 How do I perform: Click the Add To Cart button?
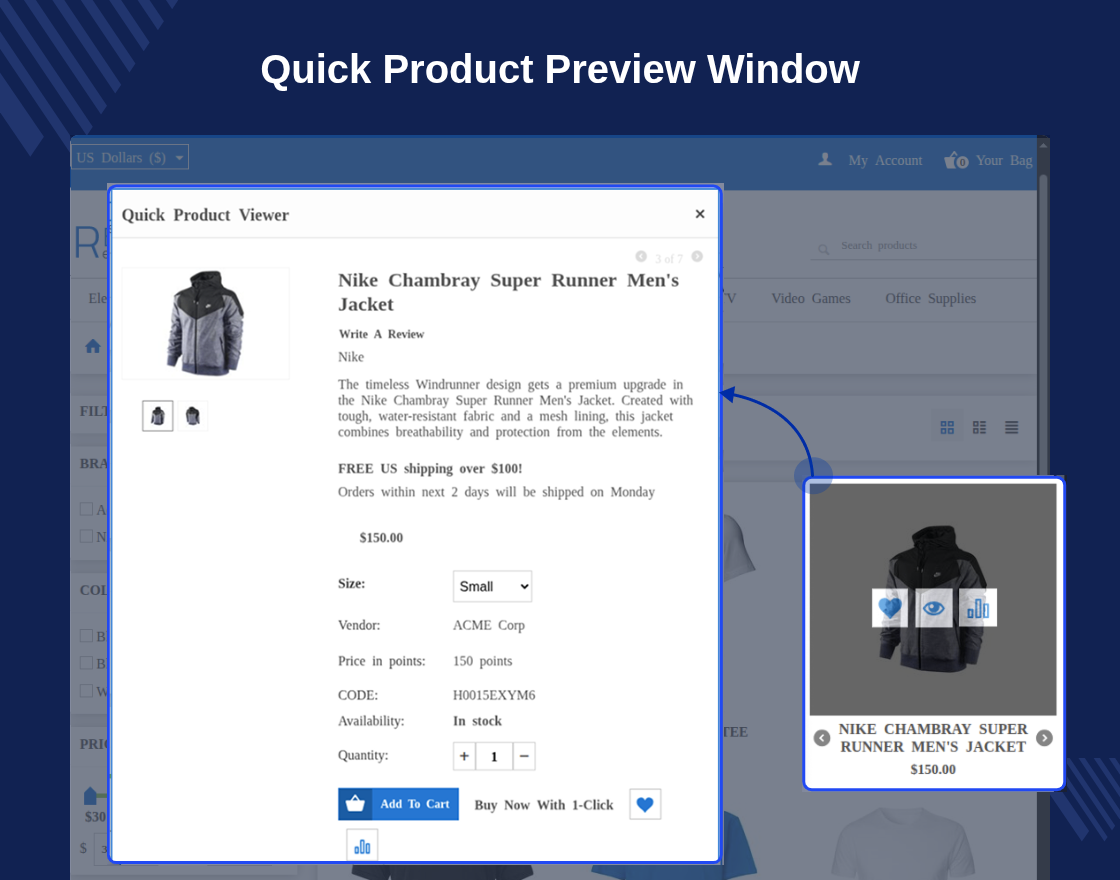[x=399, y=804]
